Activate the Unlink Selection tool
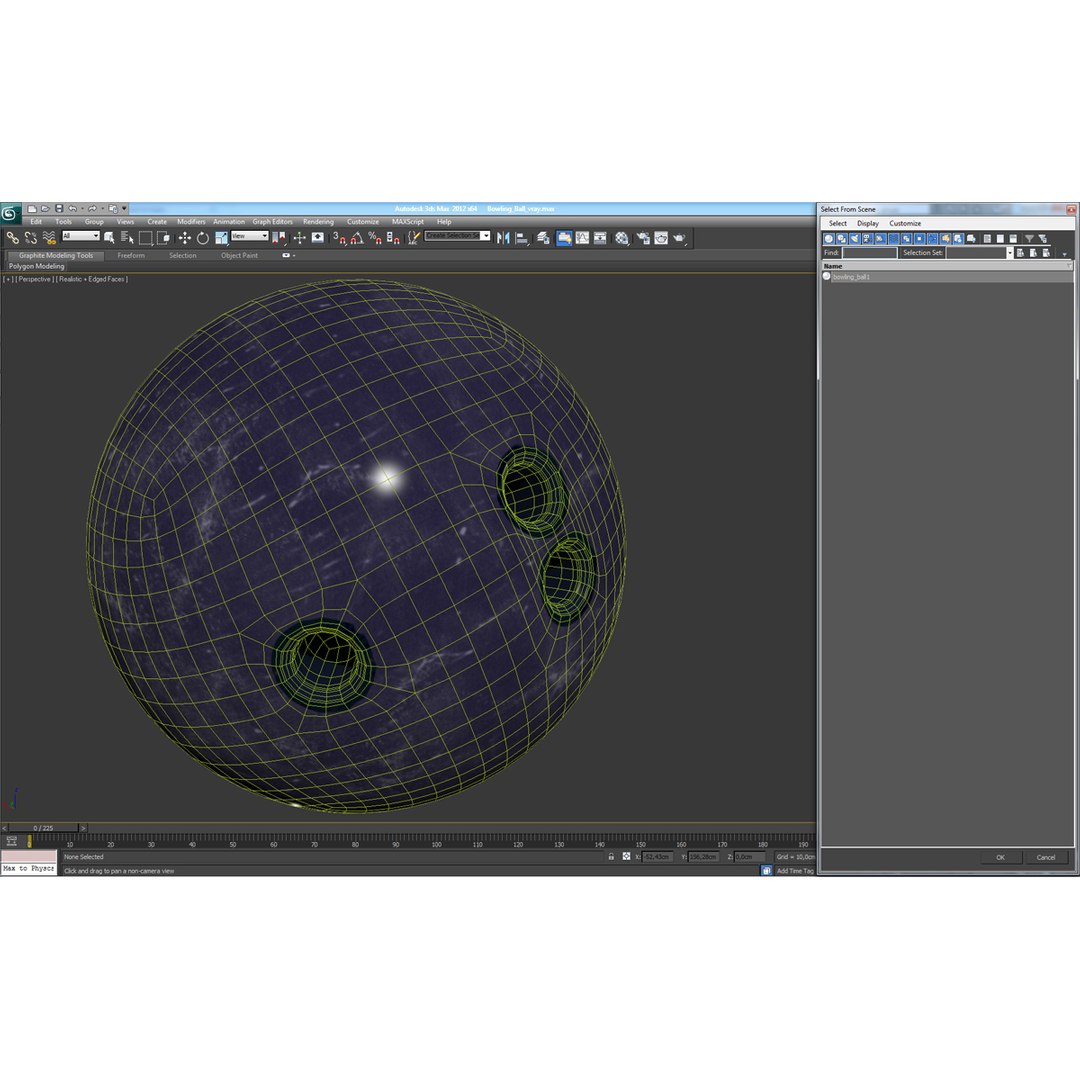 click(30, 238)
